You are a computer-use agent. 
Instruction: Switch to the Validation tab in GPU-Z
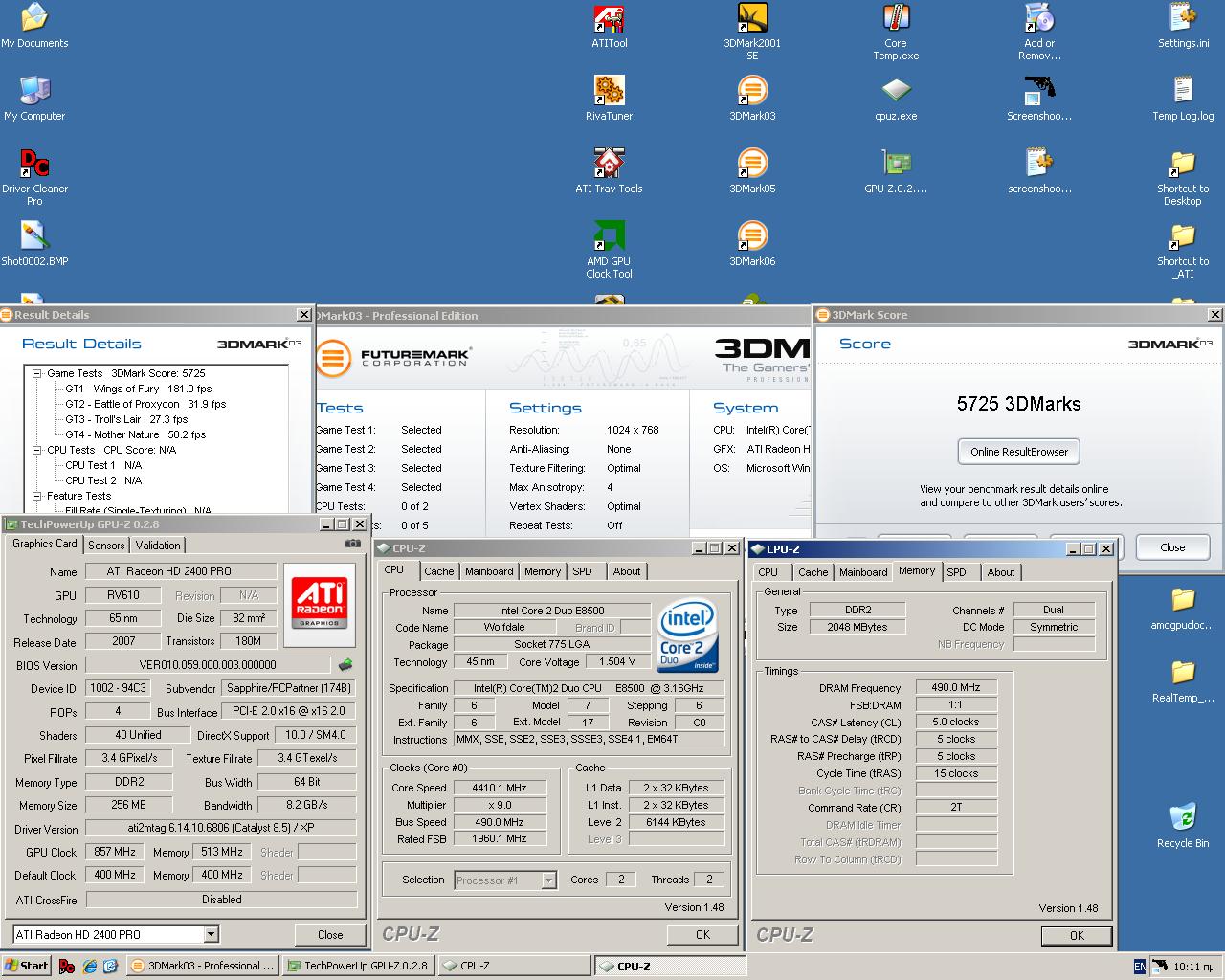158,545
